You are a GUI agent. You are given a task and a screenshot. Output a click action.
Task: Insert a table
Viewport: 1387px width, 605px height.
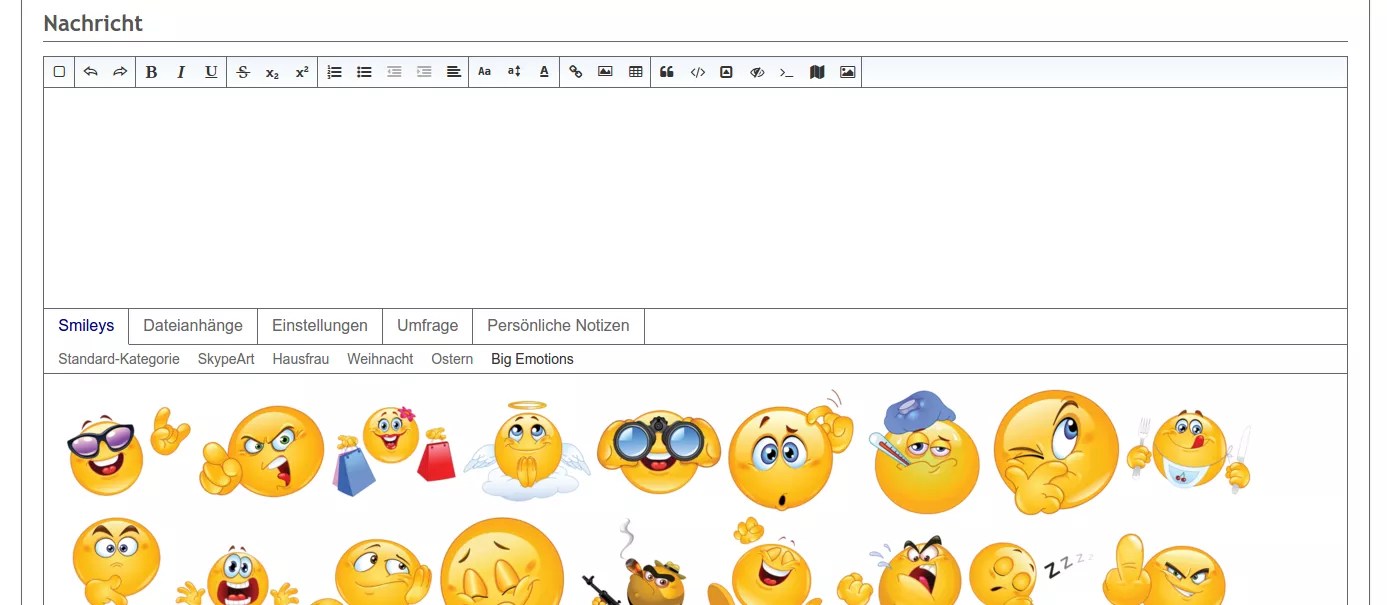(x=635, y=72)
